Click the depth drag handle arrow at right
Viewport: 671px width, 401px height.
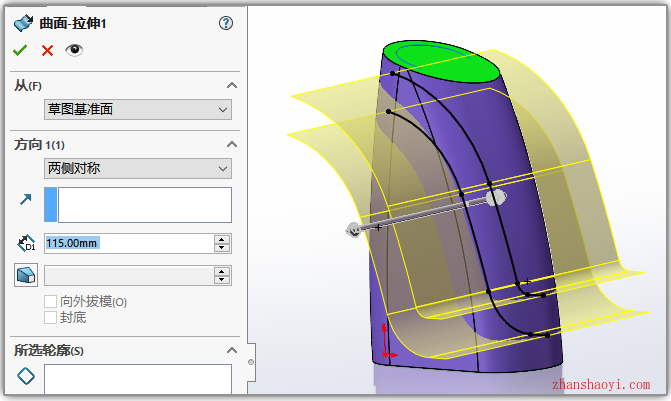click(496, 198)
